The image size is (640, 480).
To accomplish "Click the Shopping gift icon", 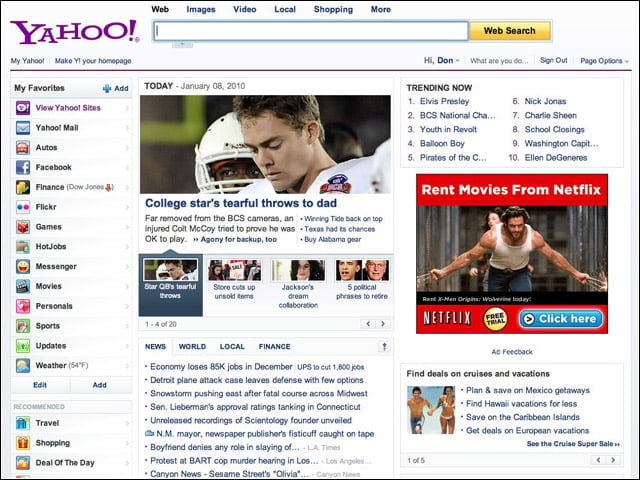I will tap(23, 443).
